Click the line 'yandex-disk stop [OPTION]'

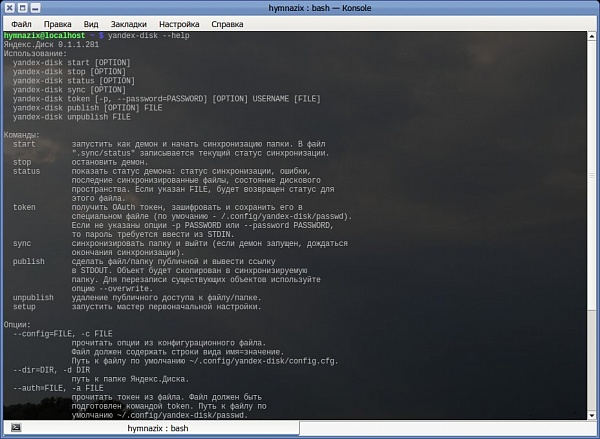[x=69, y=72]
